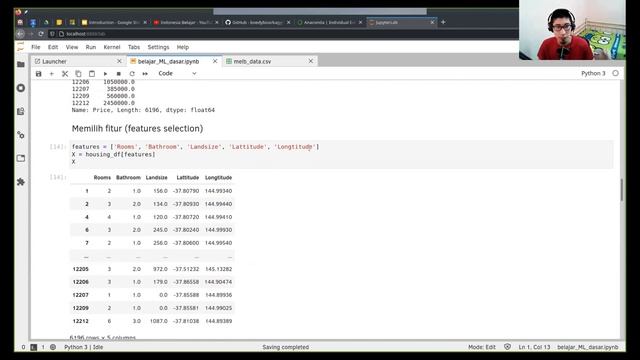Click the Landsize column header
Screen dimensions: 640x360
[x=156, y=178]
